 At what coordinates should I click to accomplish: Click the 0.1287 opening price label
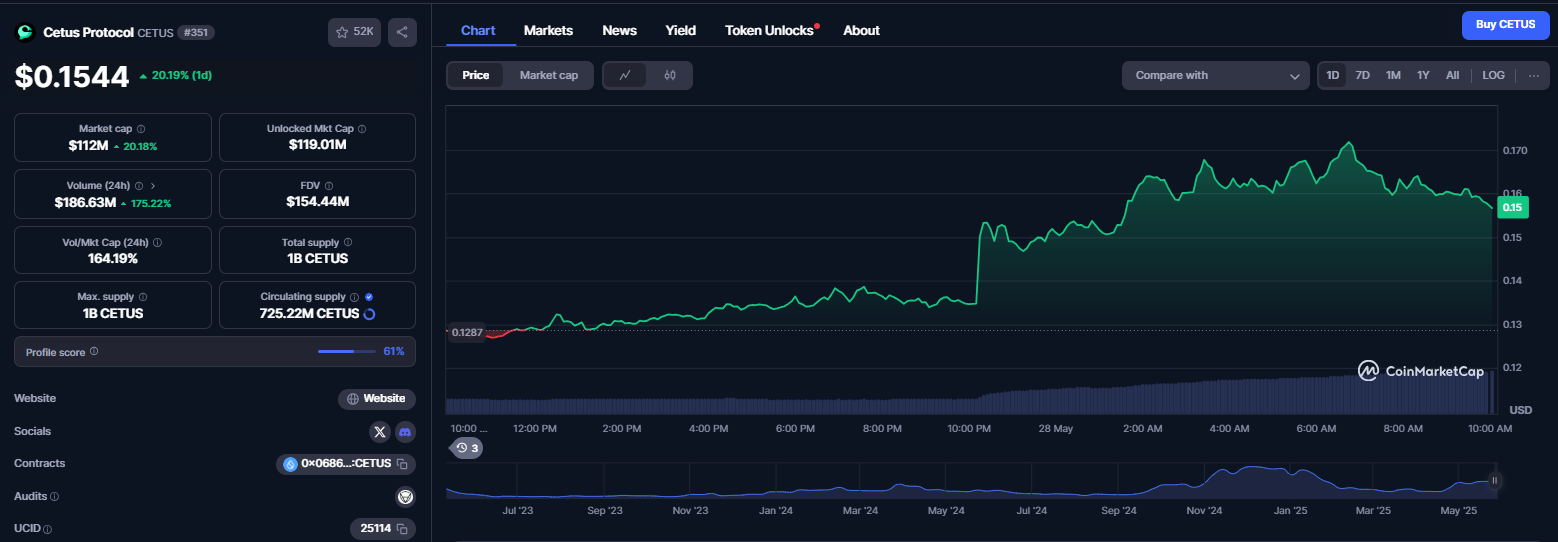coord(466,332)
